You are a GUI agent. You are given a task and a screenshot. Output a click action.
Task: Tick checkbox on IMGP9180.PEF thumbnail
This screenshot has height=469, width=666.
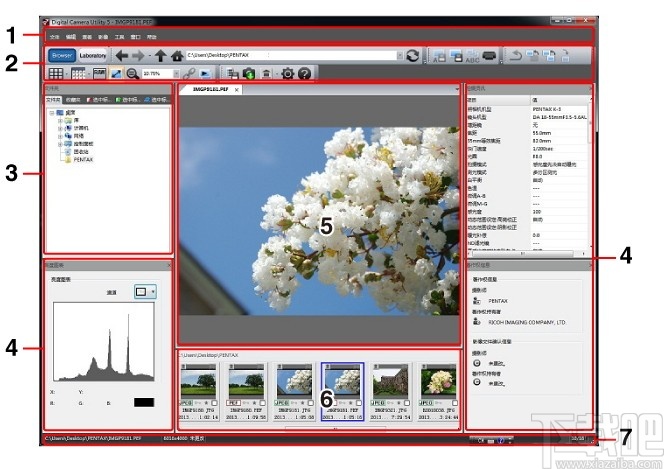click(262, 403)
